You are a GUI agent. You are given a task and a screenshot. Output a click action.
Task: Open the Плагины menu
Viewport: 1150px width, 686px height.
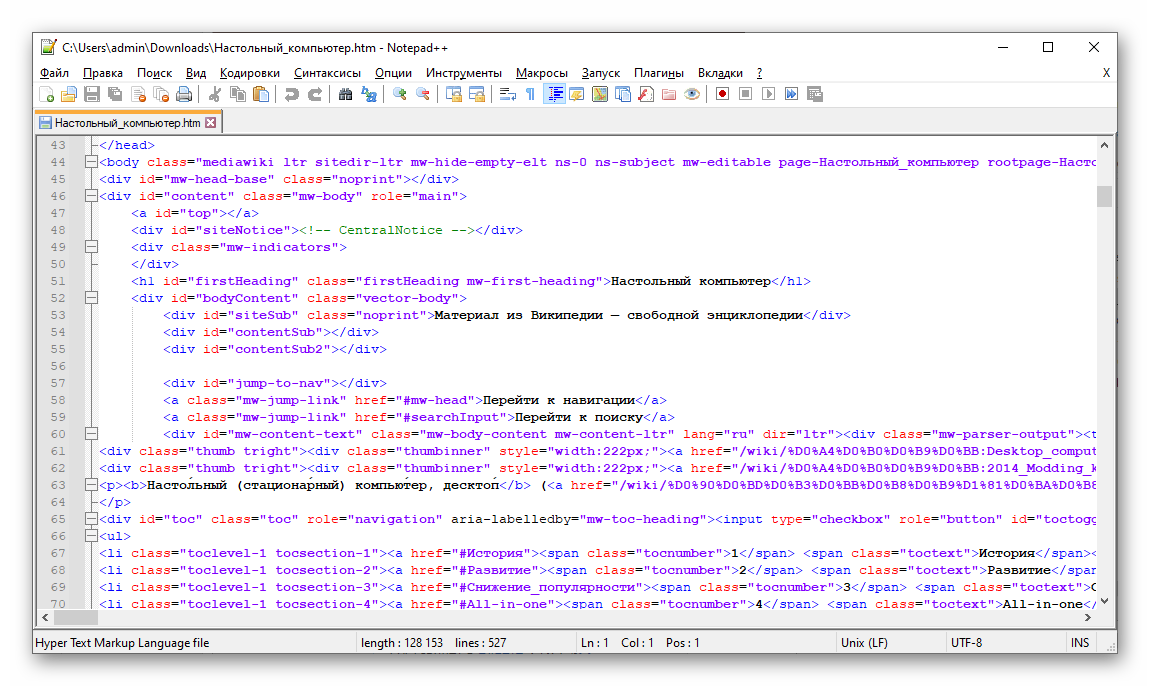tap(658, 73)
